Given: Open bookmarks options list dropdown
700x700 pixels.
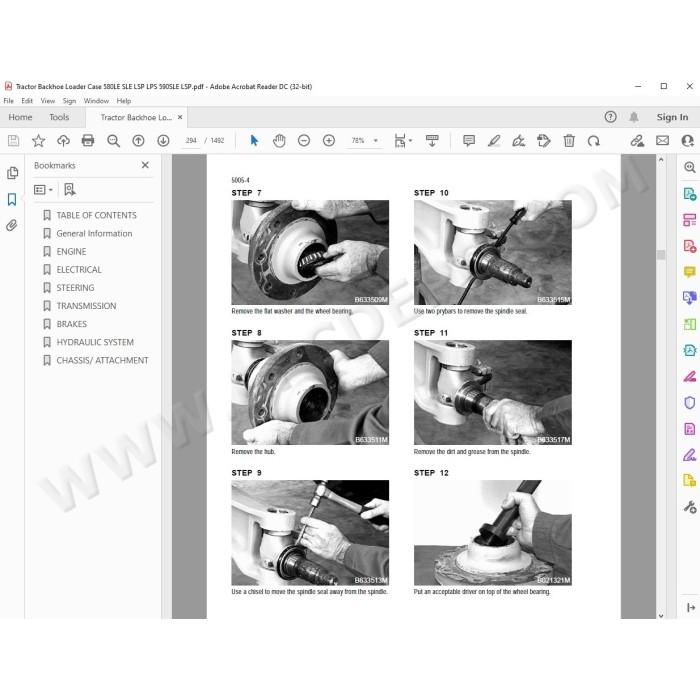Looking at the screenshot, I should [43, 190].
